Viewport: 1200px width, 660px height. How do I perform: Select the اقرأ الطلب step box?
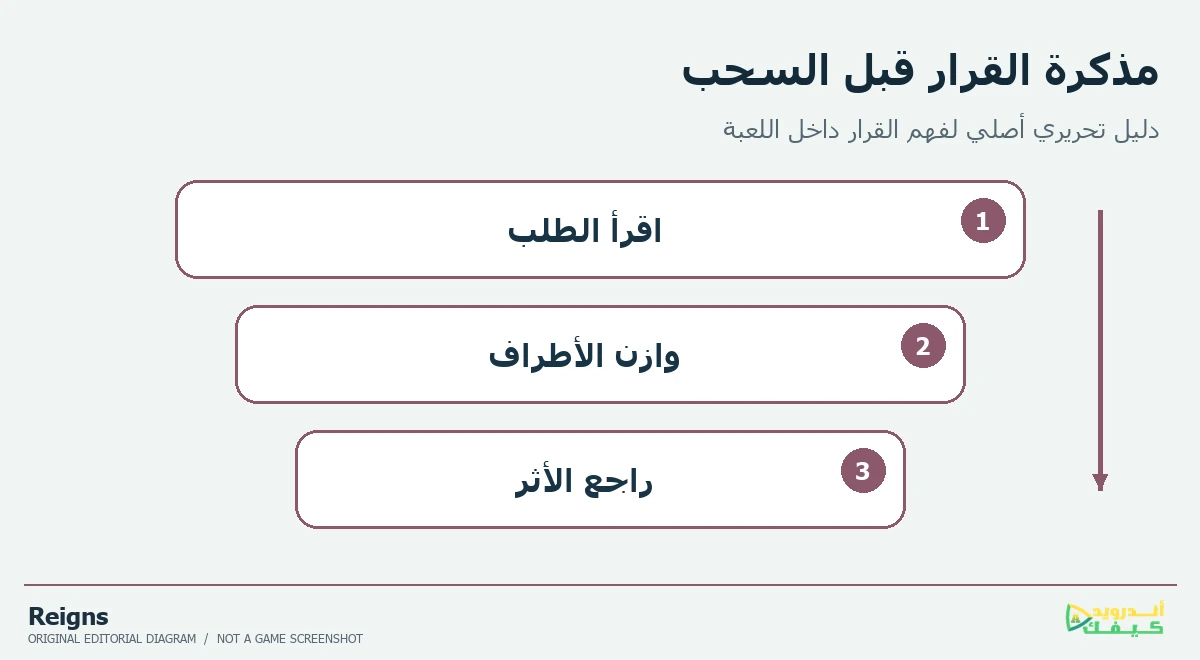[600, 229]
